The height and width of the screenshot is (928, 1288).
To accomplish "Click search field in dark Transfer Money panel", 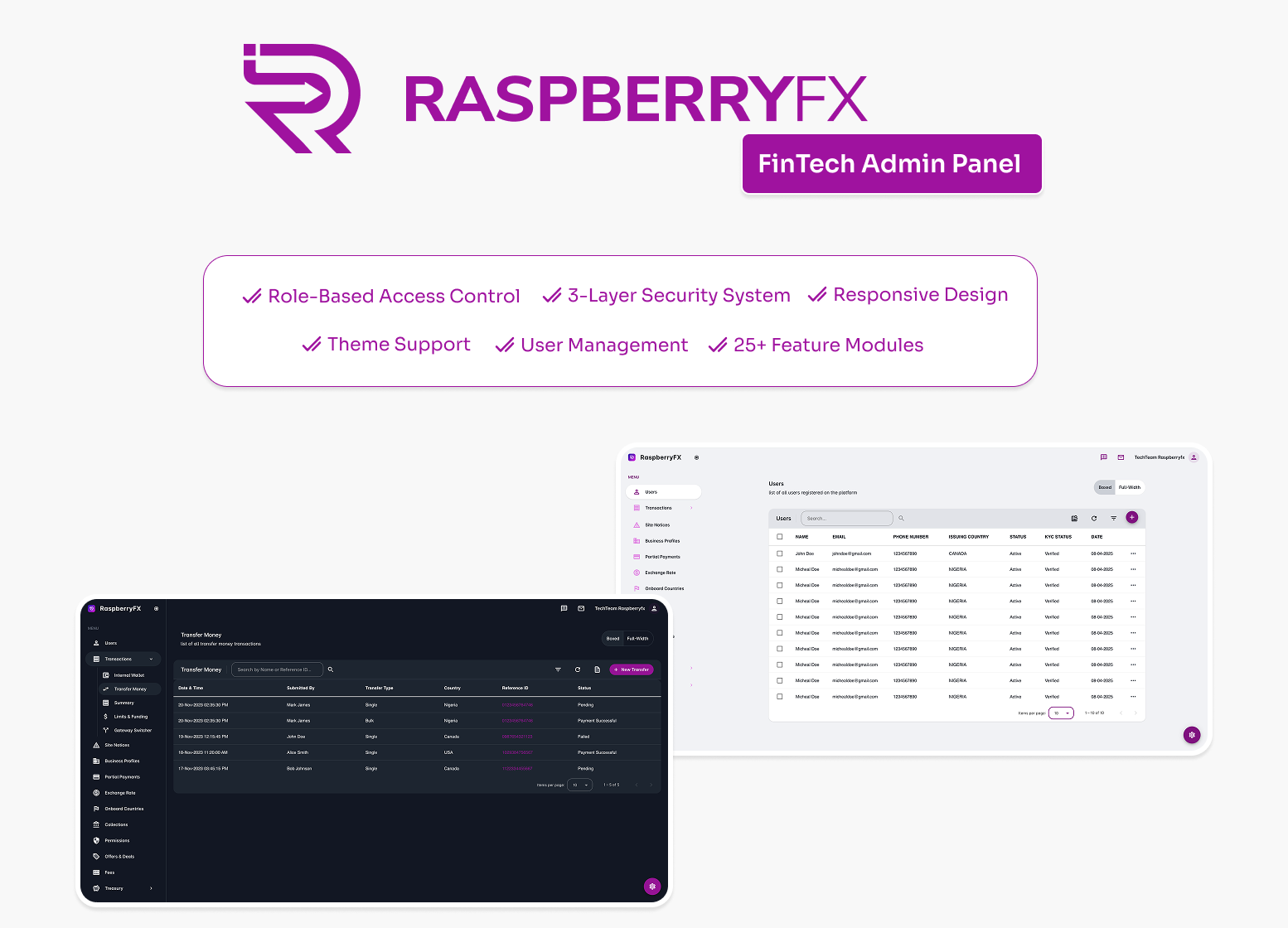I will [x=275, y=669].
